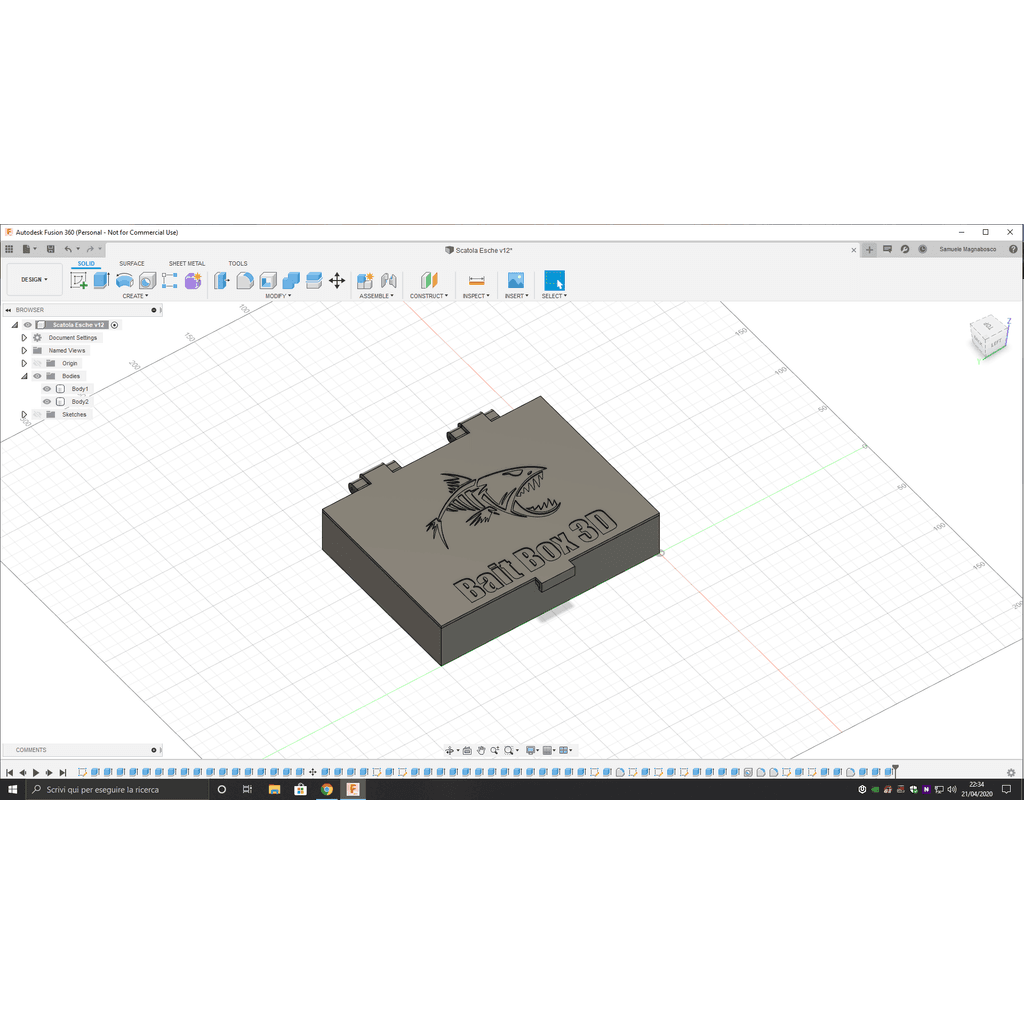Open the MODIFY dropdown menu
This screenshot has width=1024, height=1024.
pos(278,296)
